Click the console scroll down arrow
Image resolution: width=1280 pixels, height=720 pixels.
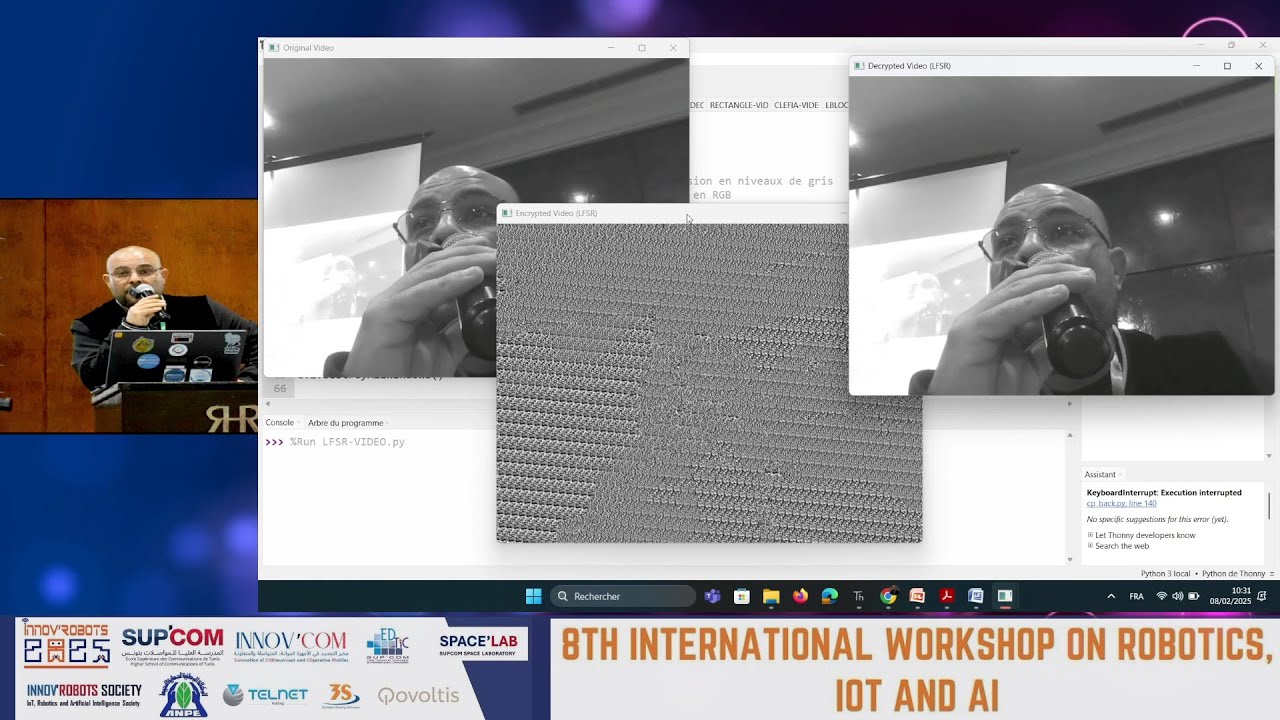point(1070,559)
